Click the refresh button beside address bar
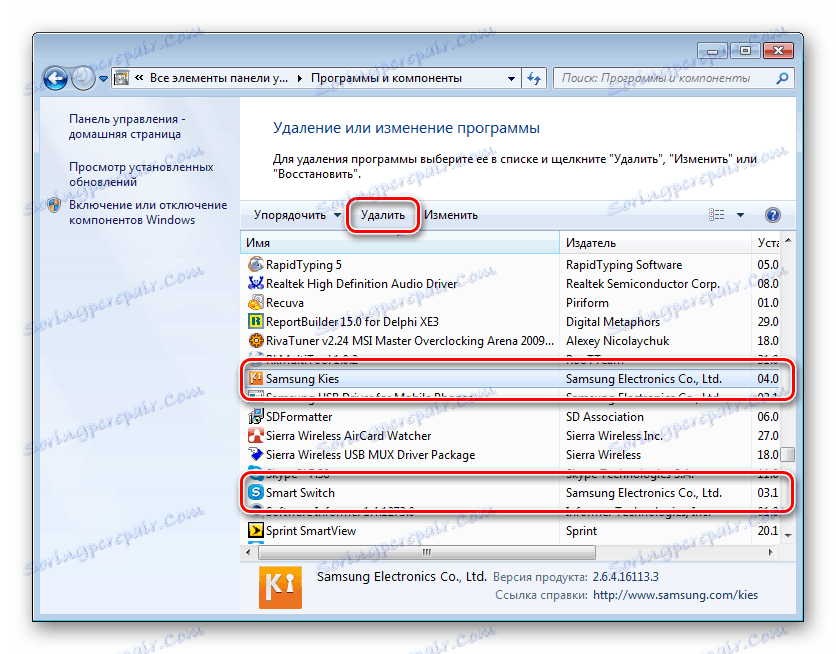Screen dimensions: 836x654 pyautogui.click(x=534, y=79)
